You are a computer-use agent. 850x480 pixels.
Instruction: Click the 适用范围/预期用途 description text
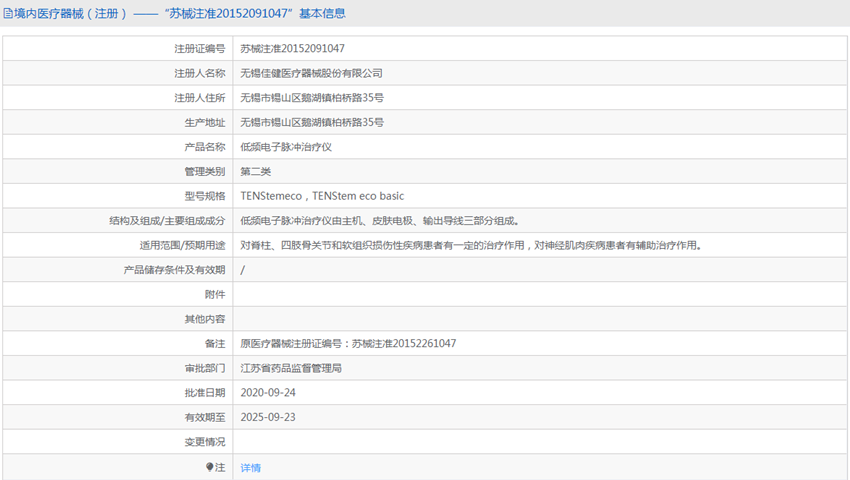point(471,245)
